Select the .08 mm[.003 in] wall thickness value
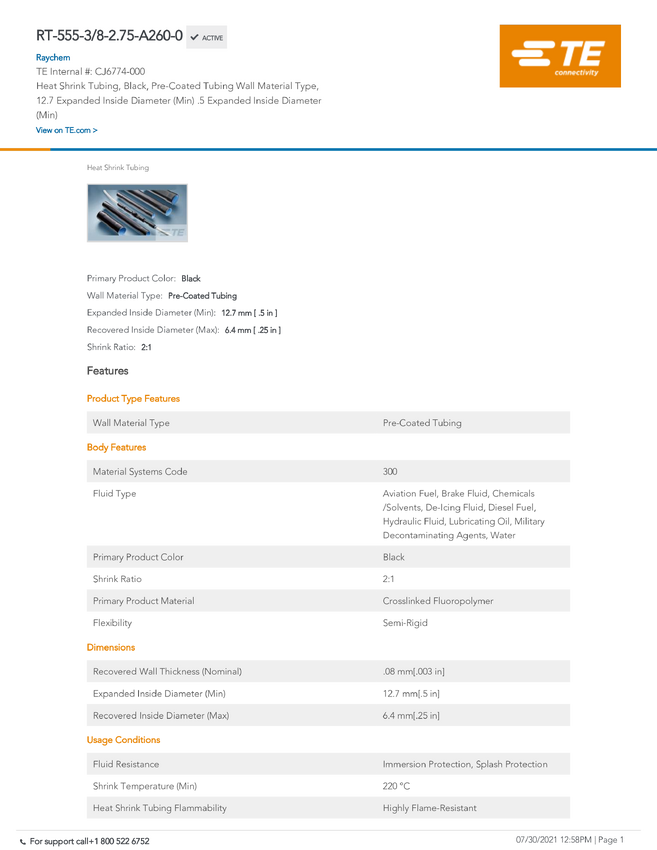Viewport: 657px width, 850px height. [414, 671]
